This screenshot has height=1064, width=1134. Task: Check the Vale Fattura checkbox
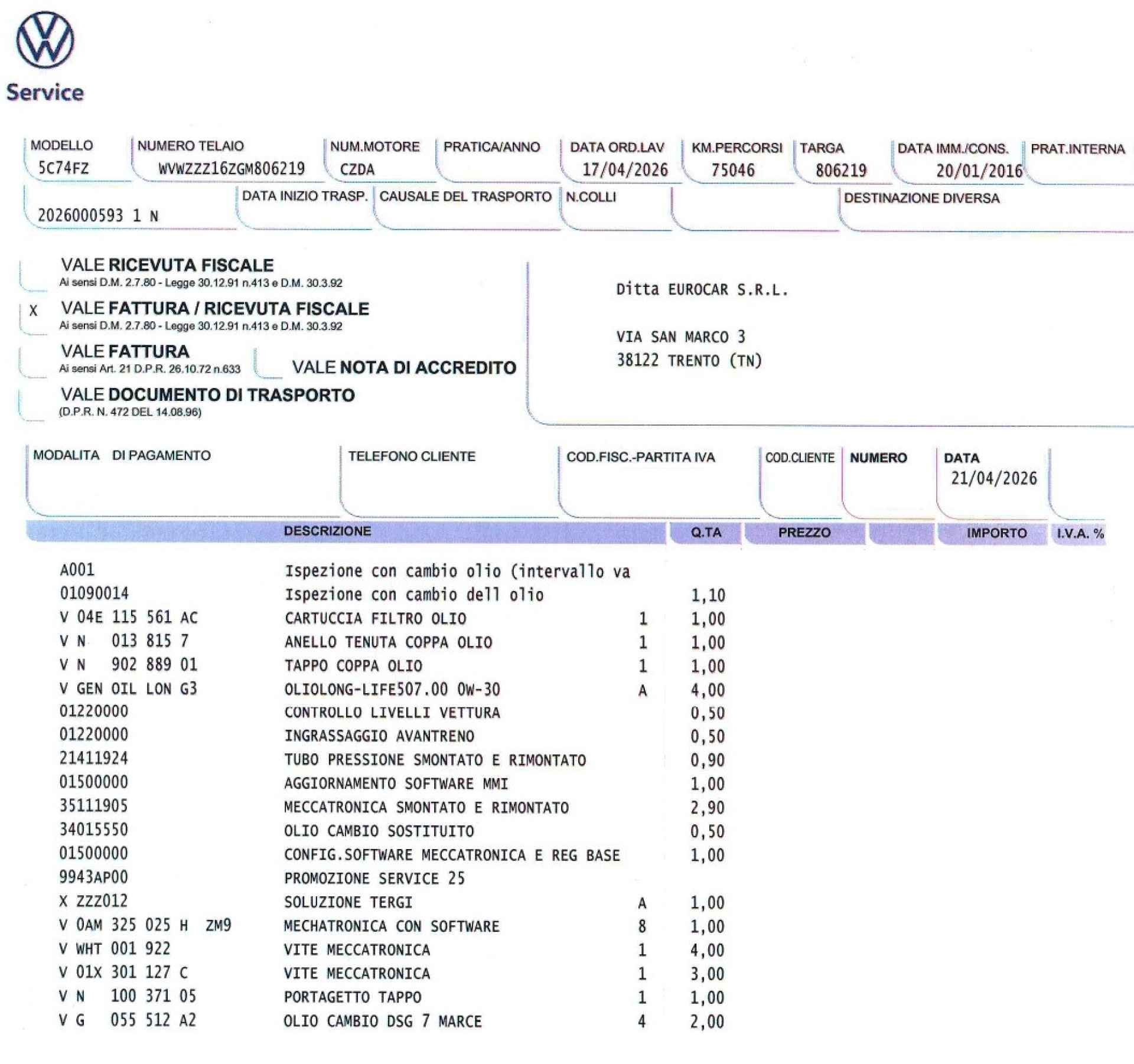pyautogui.click(x=34, y=361)
